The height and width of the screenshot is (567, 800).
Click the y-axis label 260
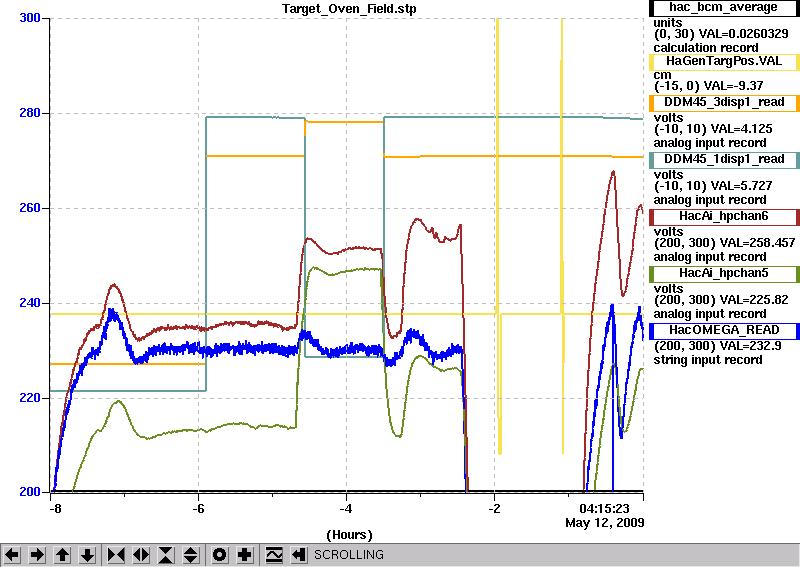click(30, 208)
